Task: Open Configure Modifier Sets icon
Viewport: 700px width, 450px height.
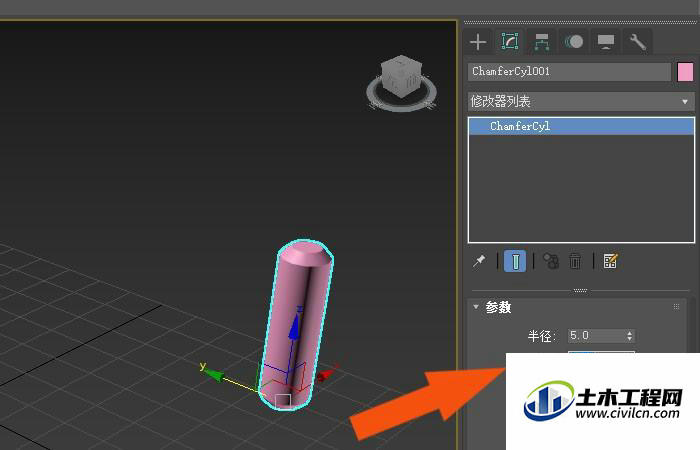Action: [x=610, y=261]
